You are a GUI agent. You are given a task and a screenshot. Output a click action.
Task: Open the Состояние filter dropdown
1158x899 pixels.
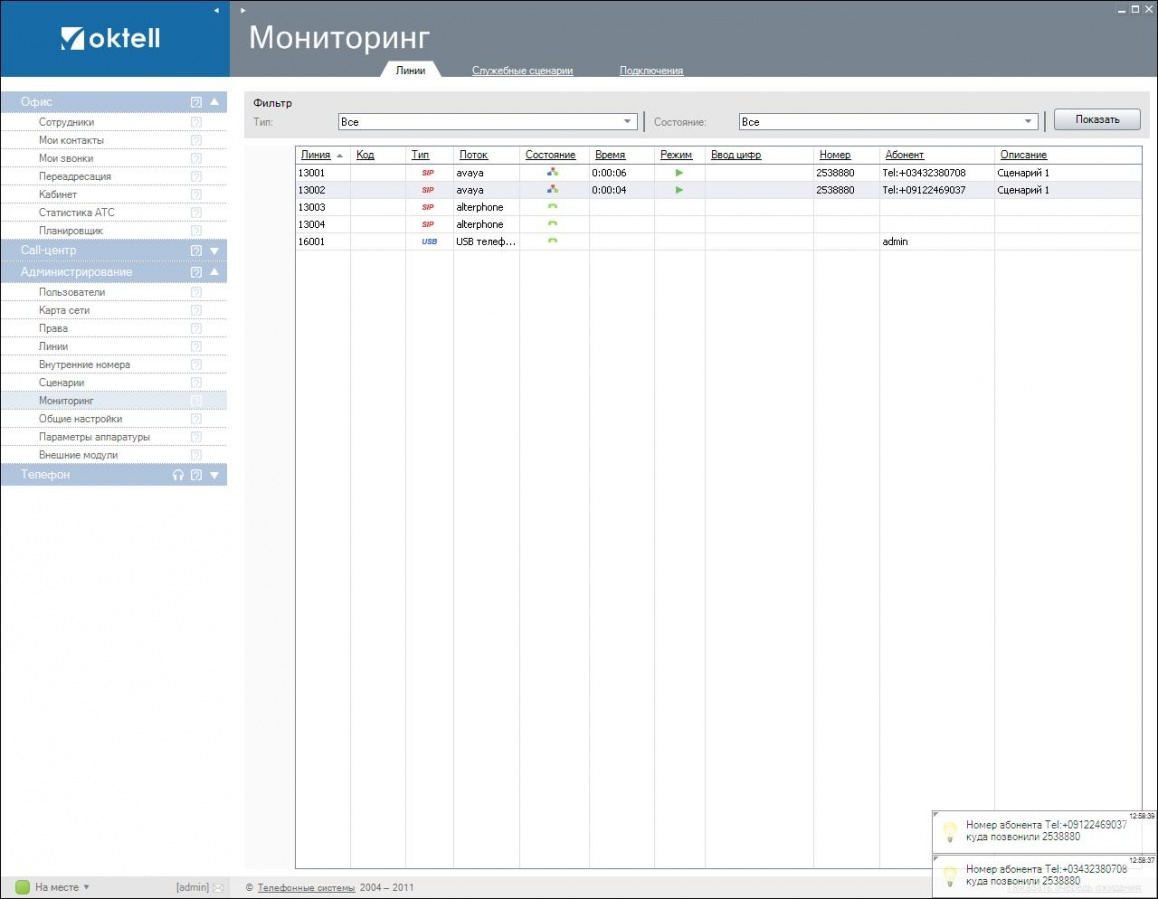(x=1028, y=122)
